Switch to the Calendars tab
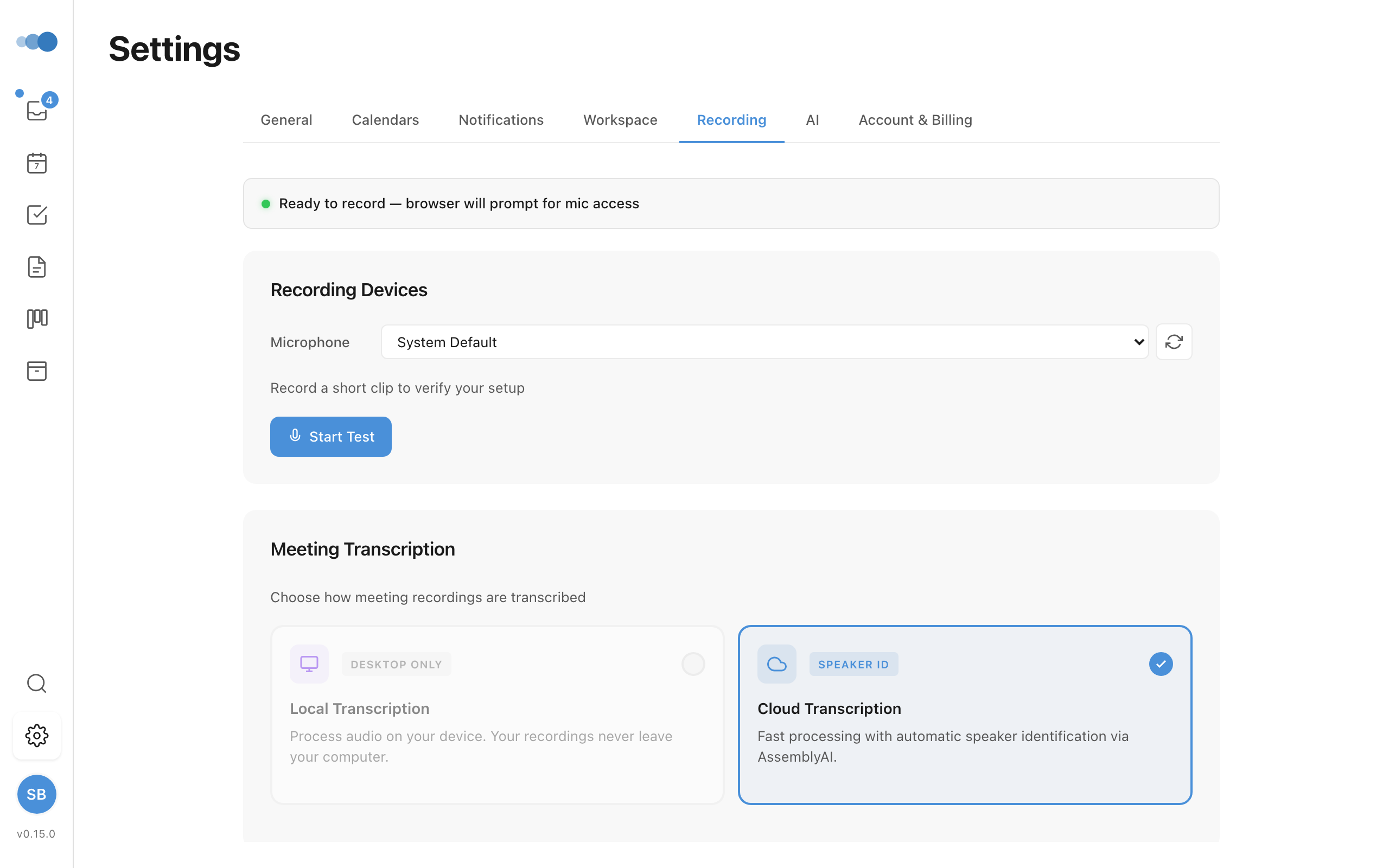 click(385, 120)
